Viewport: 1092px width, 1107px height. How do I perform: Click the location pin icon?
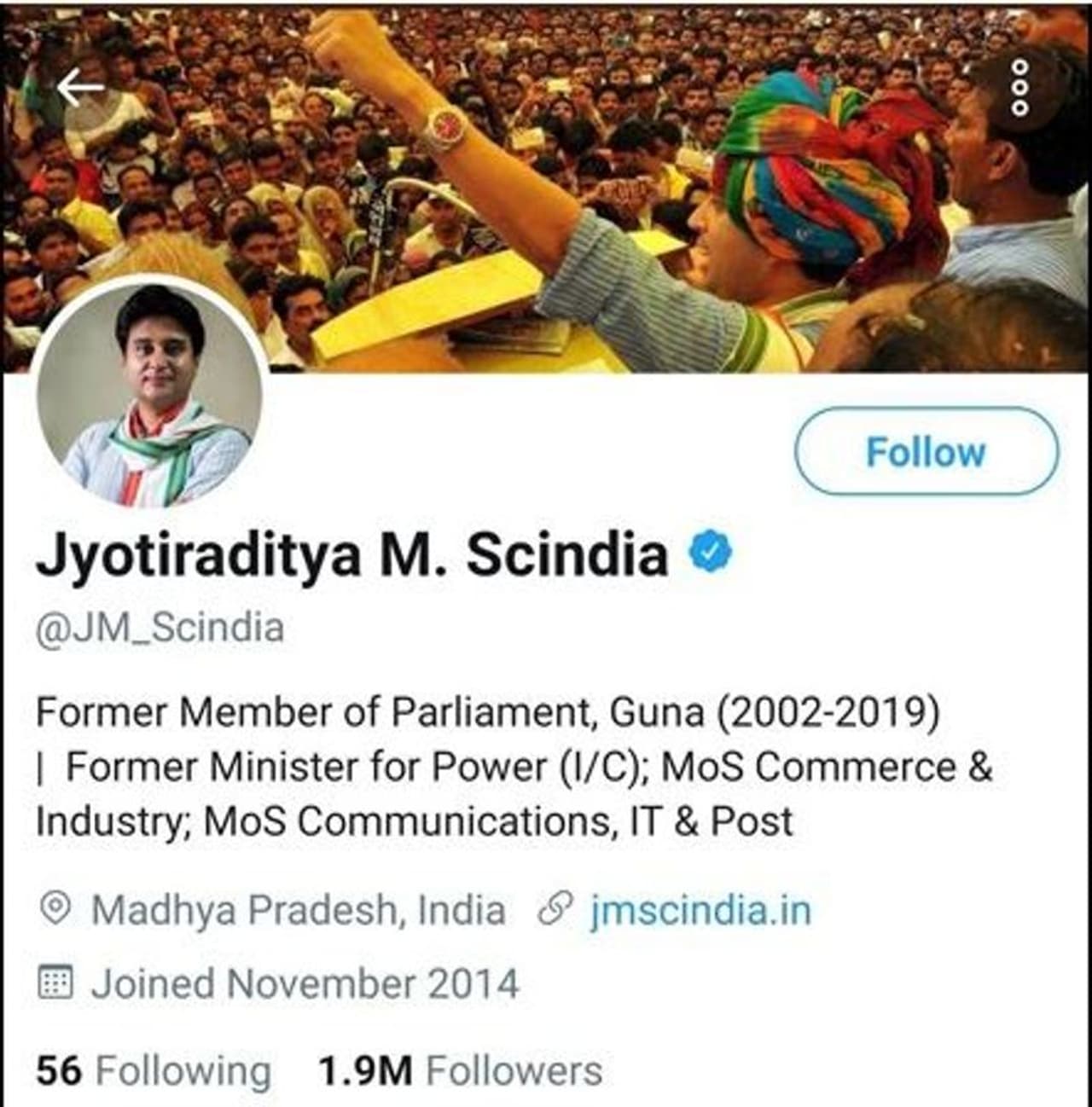click(x=56, y=909)
